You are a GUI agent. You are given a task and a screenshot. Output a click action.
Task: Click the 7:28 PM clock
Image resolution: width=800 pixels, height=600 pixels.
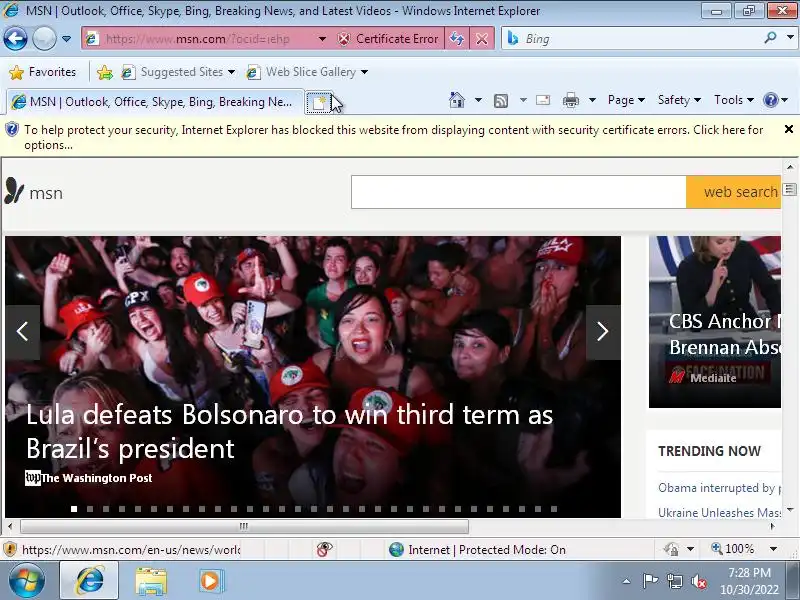749,572
